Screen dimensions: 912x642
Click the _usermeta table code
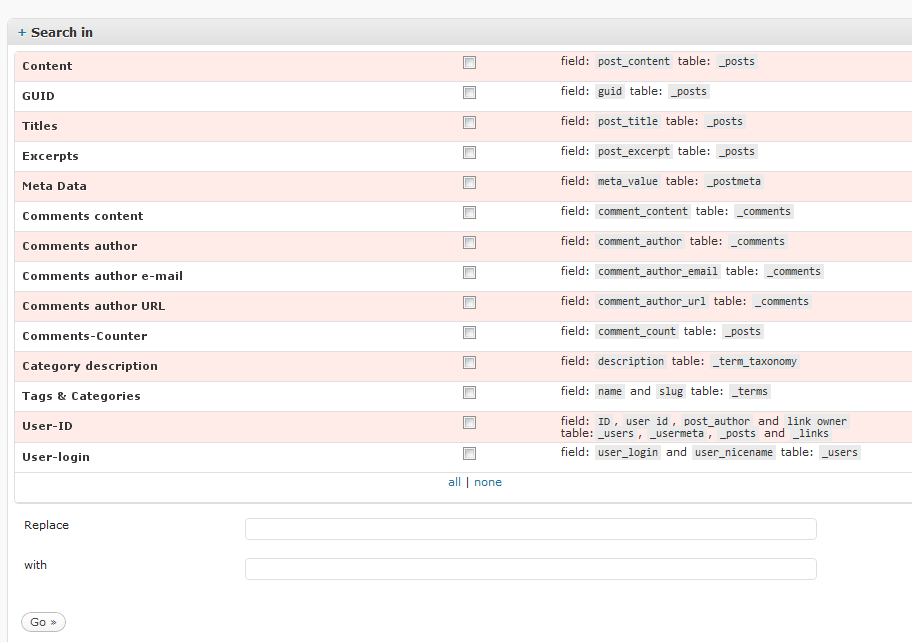676,434
